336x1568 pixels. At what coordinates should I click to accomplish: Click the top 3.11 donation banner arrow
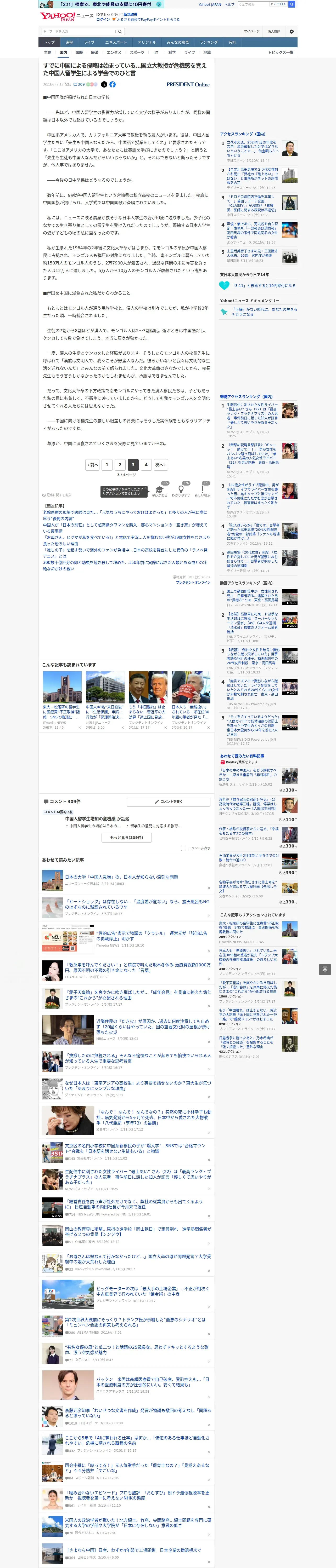pyautogui.click(x=159, y=4)
